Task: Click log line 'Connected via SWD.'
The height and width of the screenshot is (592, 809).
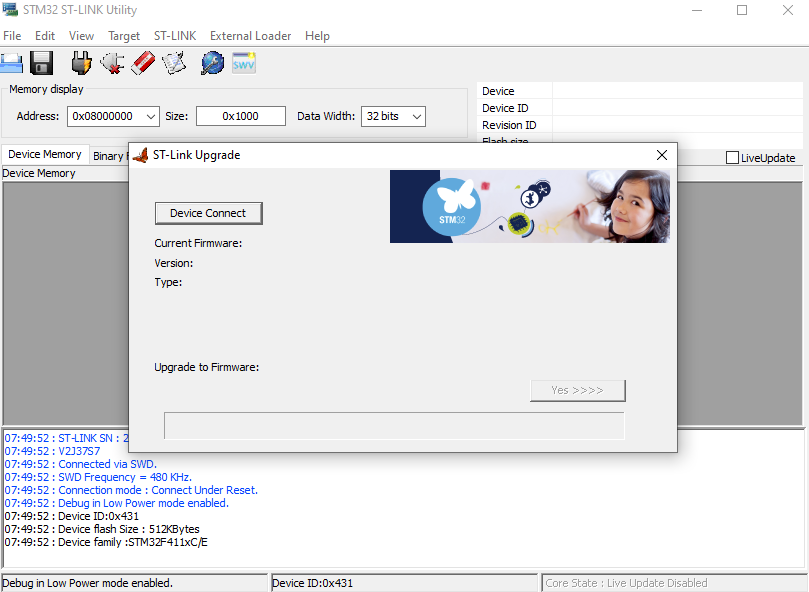Action: (x=80, y=465)
